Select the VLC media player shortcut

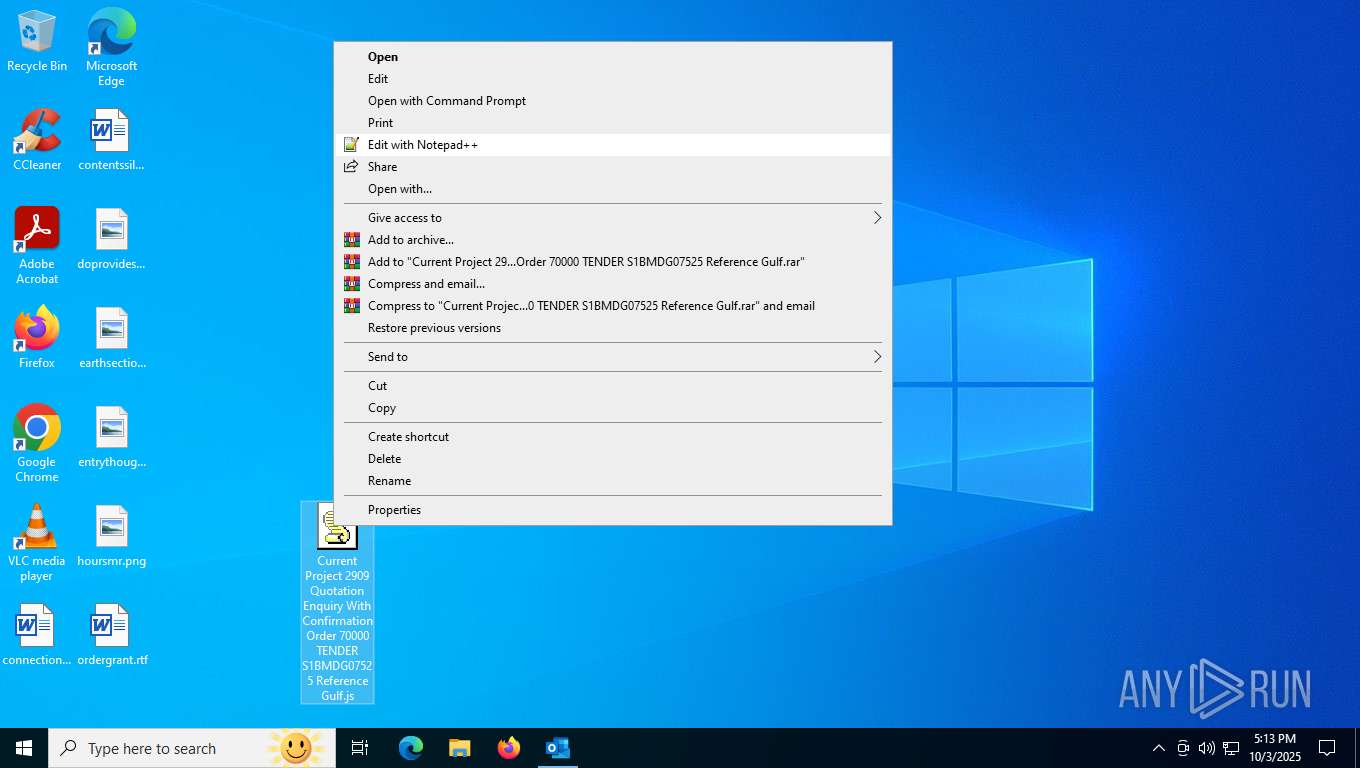[37, 543]
